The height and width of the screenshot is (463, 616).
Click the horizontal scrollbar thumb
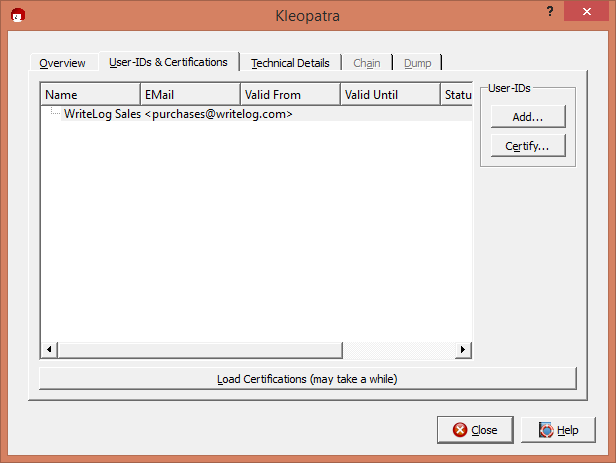(x=200, y=350)
